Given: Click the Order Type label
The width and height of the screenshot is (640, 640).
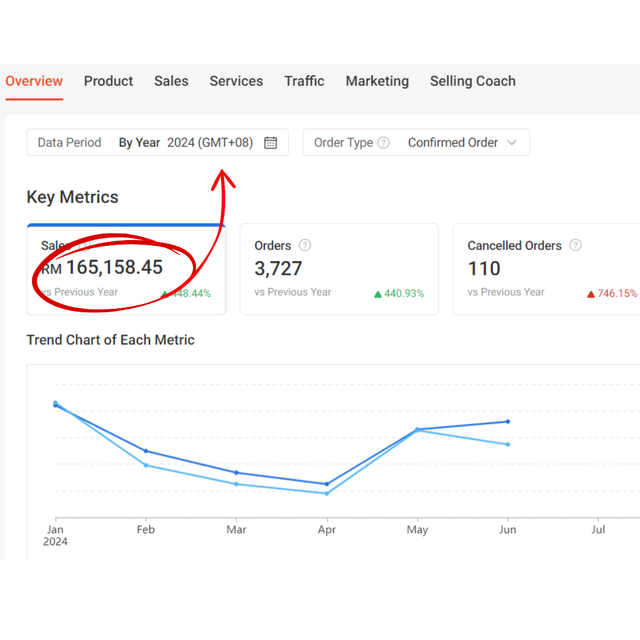Looking at the screenshot, I should [x=343, y=142].
